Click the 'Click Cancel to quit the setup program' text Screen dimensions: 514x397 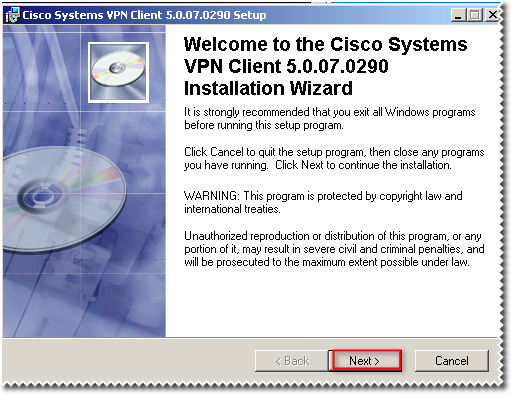tap(334, 158)
